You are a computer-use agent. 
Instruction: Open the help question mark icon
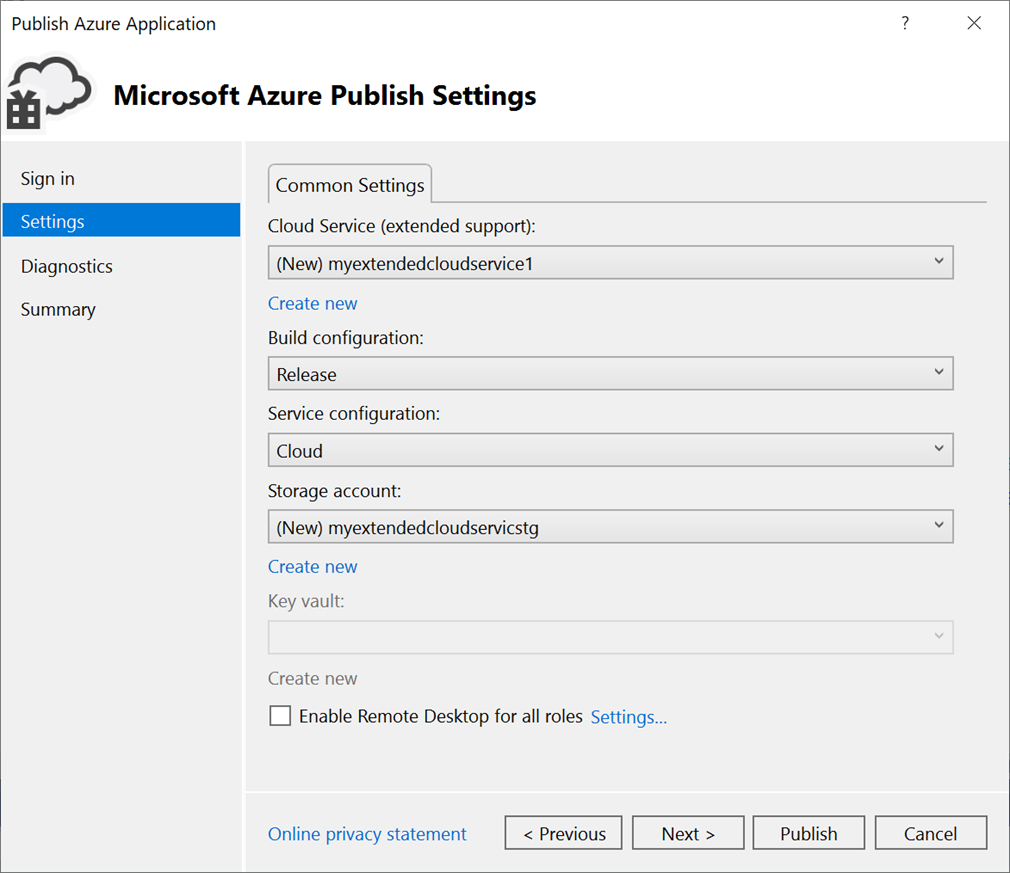point(905,23)
